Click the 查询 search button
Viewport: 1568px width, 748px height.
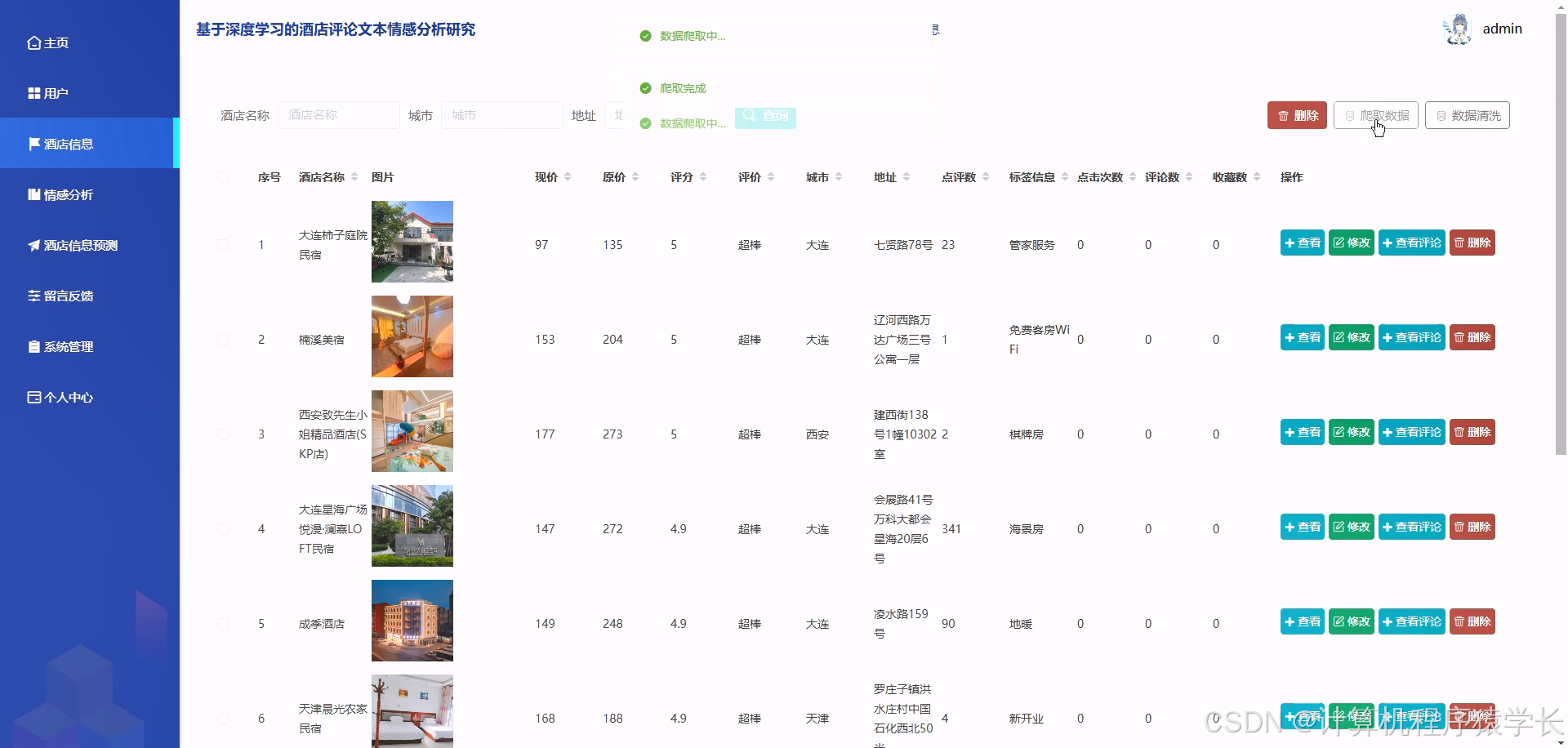click(x=765, y=116)
